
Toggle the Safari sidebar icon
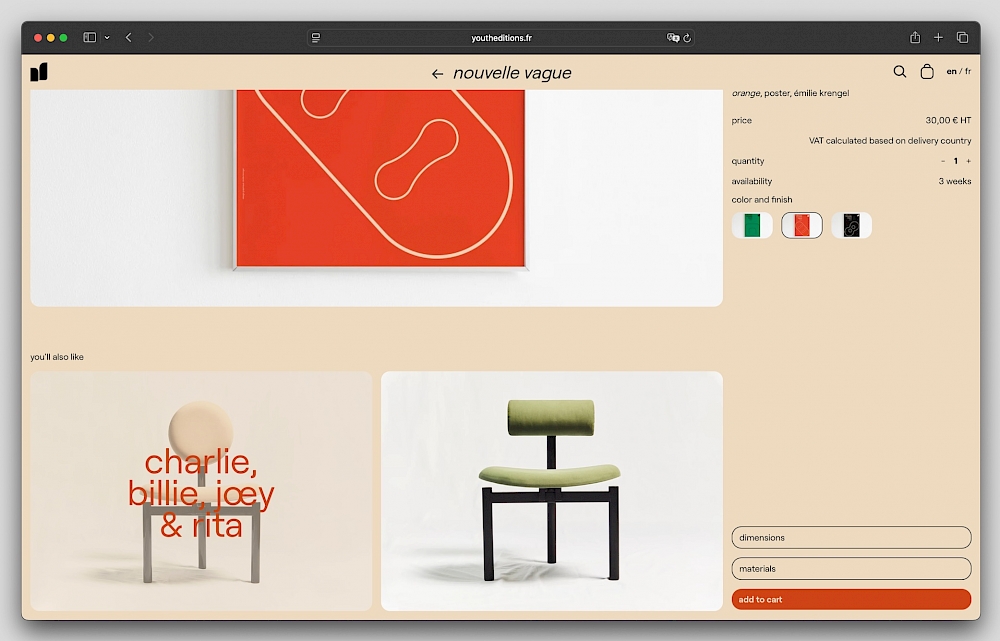pos(89,38)
